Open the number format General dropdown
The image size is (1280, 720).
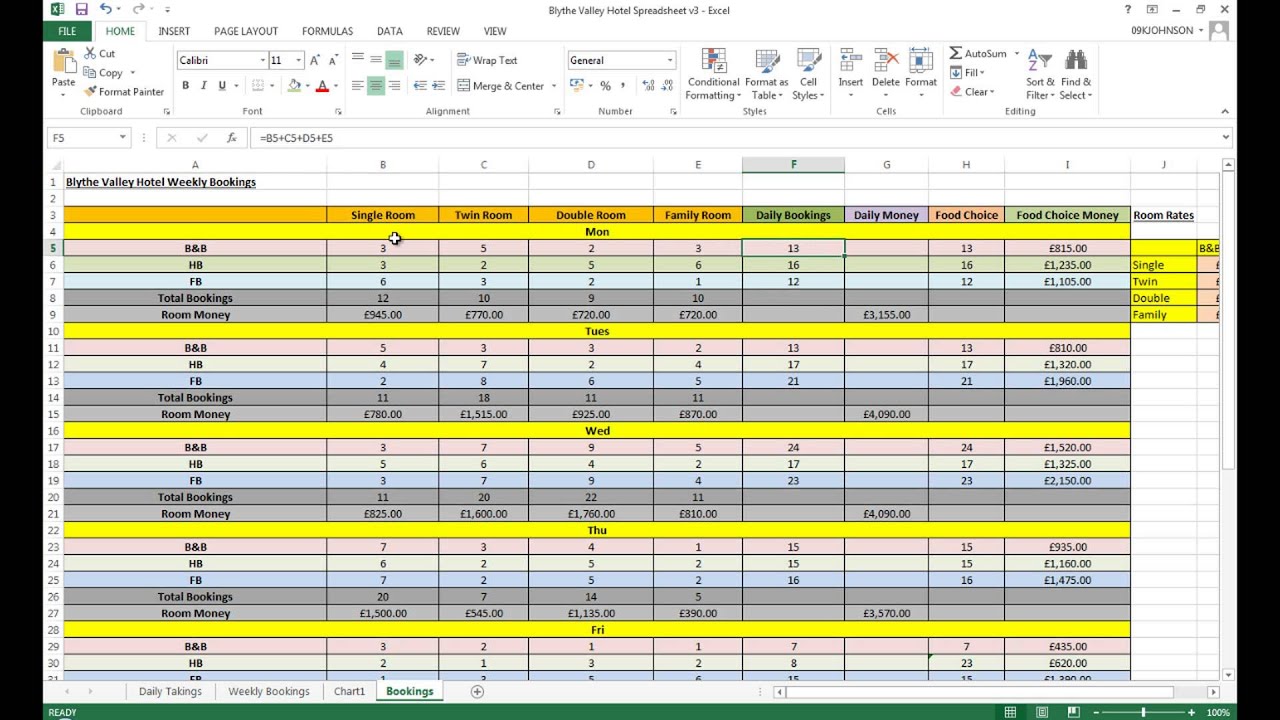[x=670, y=60]
